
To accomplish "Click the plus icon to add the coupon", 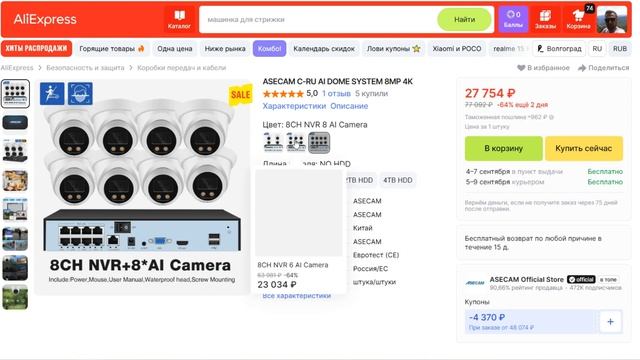I will pos(610,322).
